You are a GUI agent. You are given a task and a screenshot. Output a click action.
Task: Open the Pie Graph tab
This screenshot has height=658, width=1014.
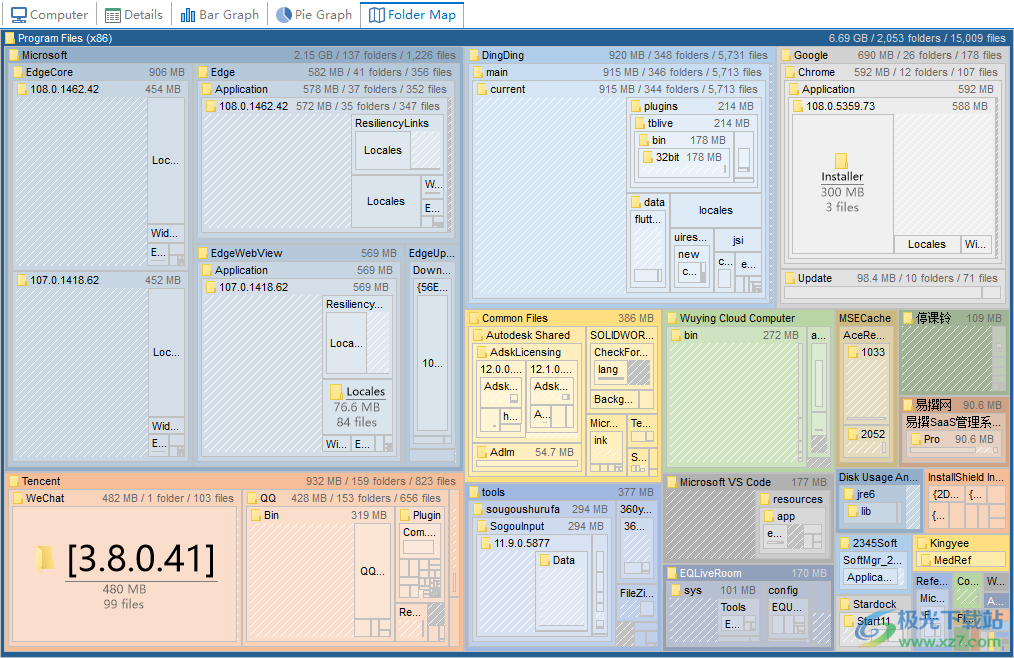pos(314,14)
